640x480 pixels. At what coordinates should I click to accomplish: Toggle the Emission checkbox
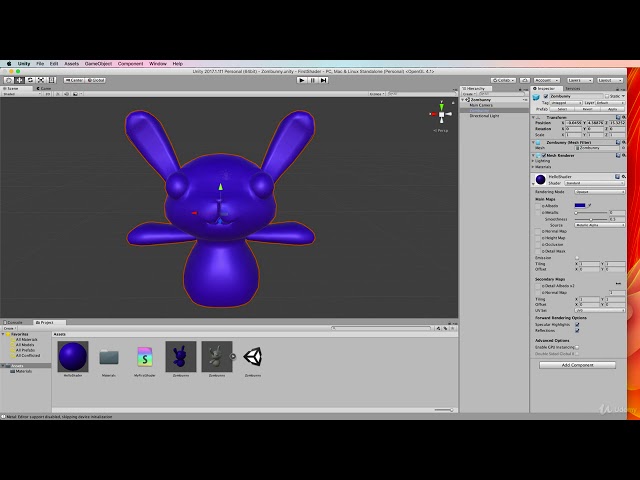(x=577, y=258)
